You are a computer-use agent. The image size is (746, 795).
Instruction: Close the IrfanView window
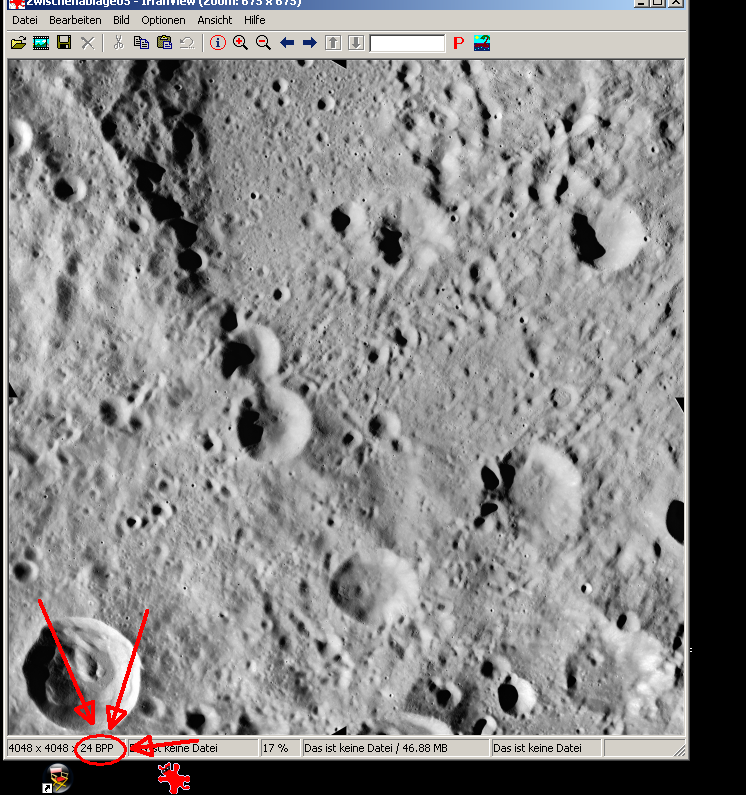click(677, 3)
